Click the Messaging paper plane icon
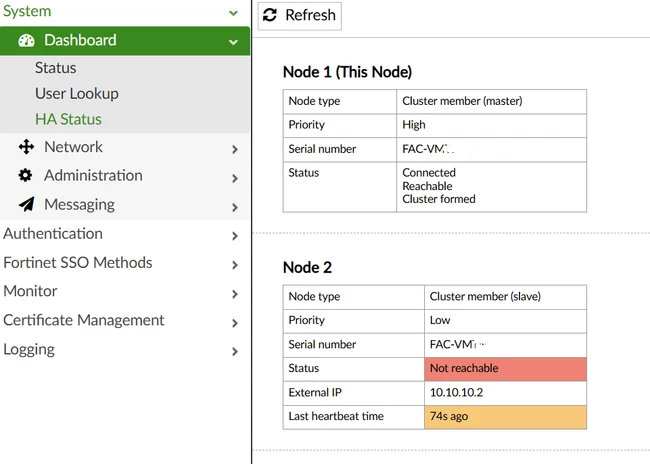650x464 pixels. coord(27,204)
